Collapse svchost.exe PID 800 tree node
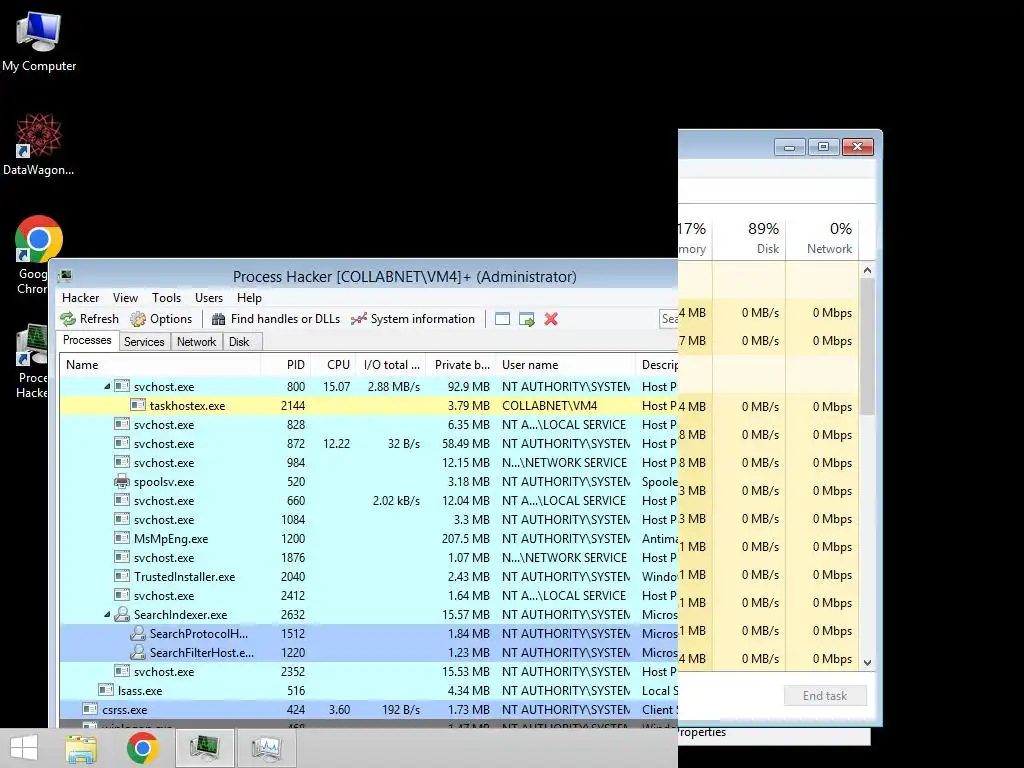Image resolution: width=1024 pixels, height=768 pixels. pyautogui.click(x=107, y=387)
